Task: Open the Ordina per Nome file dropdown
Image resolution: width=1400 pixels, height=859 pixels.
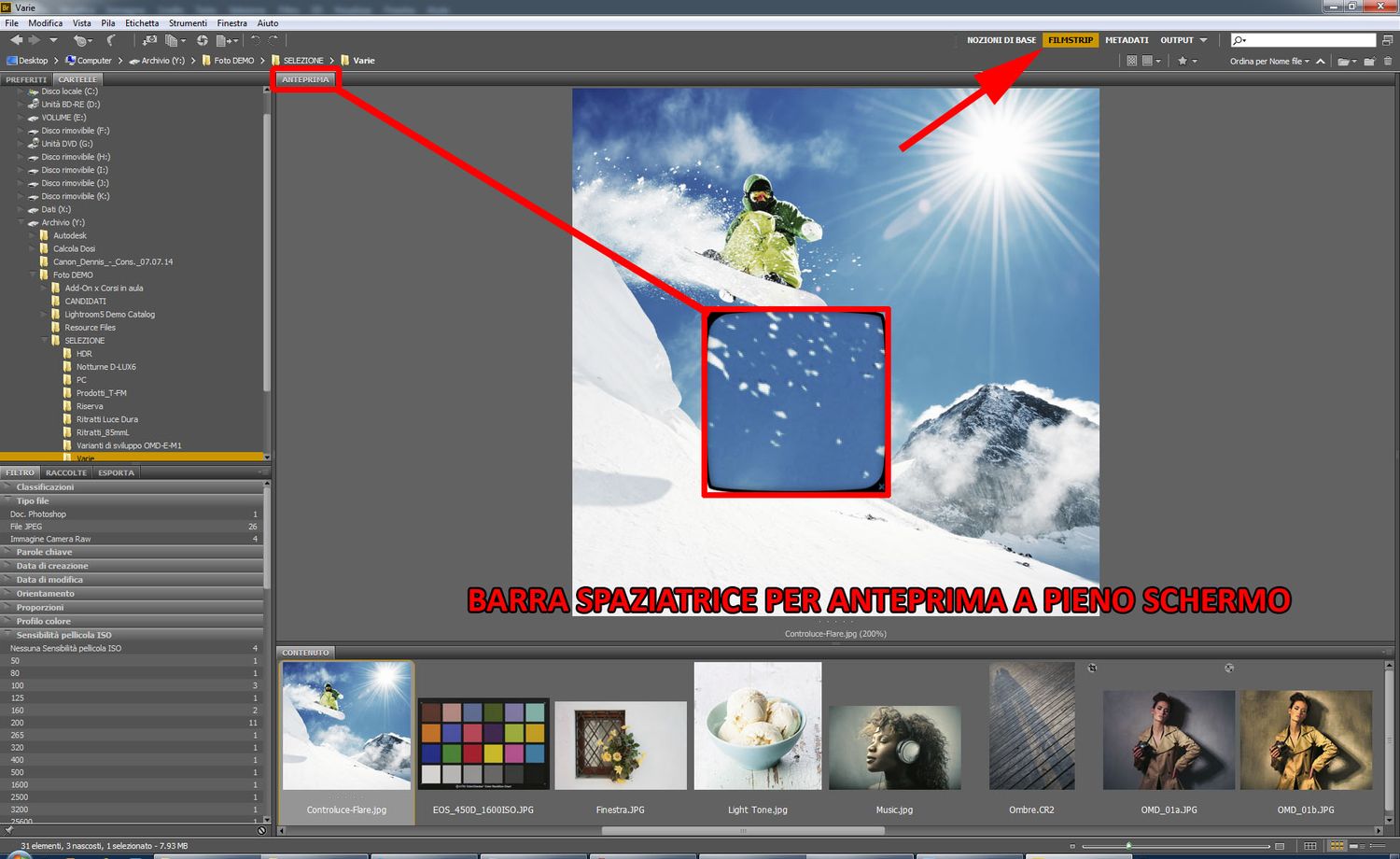Action: click(1269, 61)
